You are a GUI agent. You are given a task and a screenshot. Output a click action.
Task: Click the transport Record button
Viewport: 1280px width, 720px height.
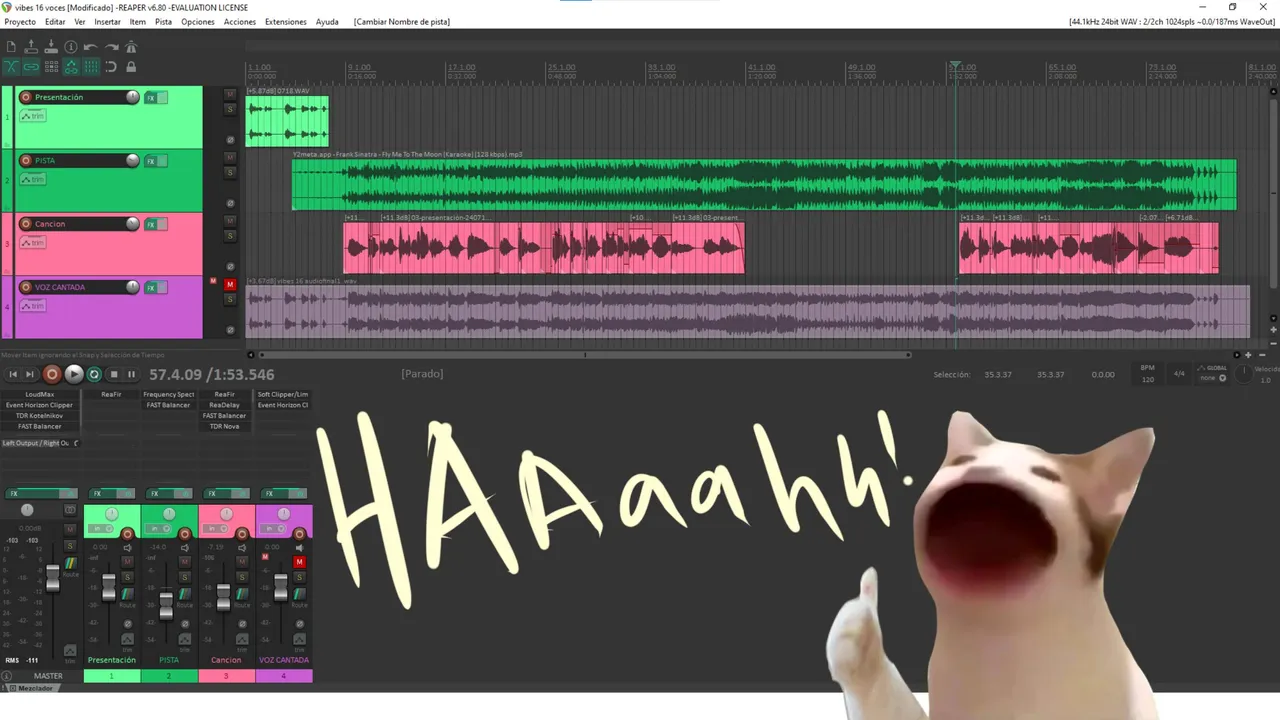coord(52,374)
